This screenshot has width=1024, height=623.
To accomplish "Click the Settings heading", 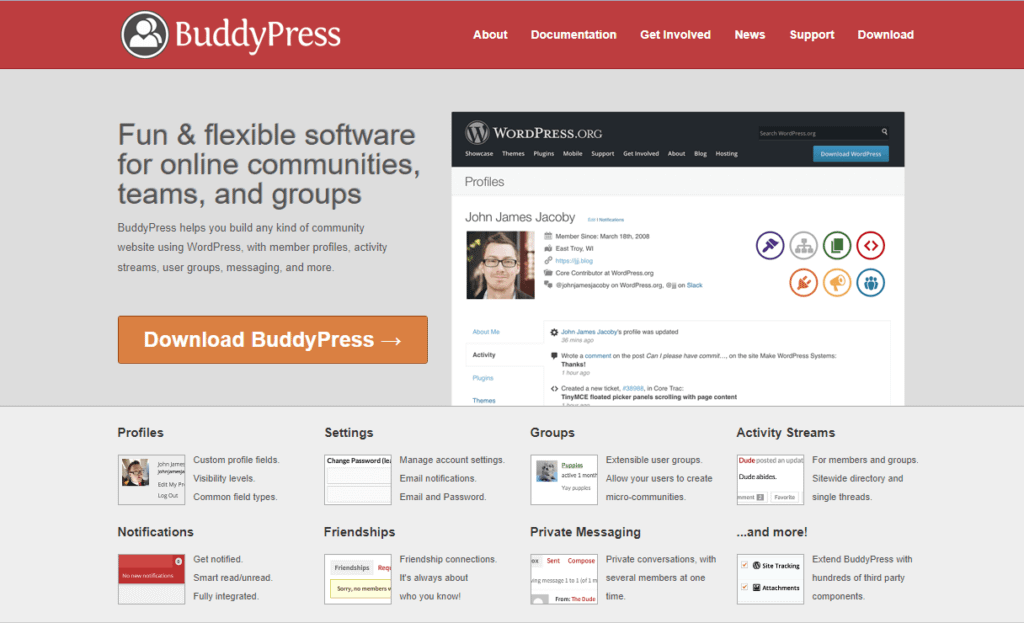I will [349, 432].
